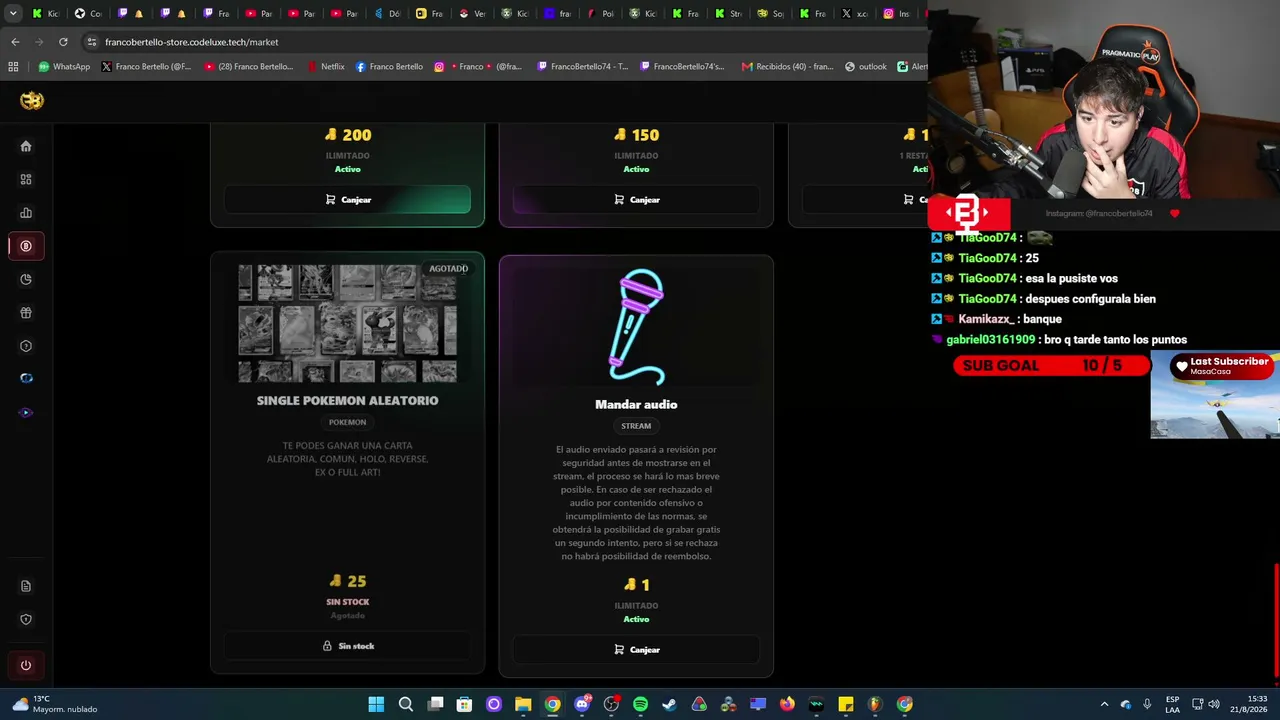Click the Sin stock button on Pokemon card
This screenshot has height=720, width=1280.
point(347,646)
